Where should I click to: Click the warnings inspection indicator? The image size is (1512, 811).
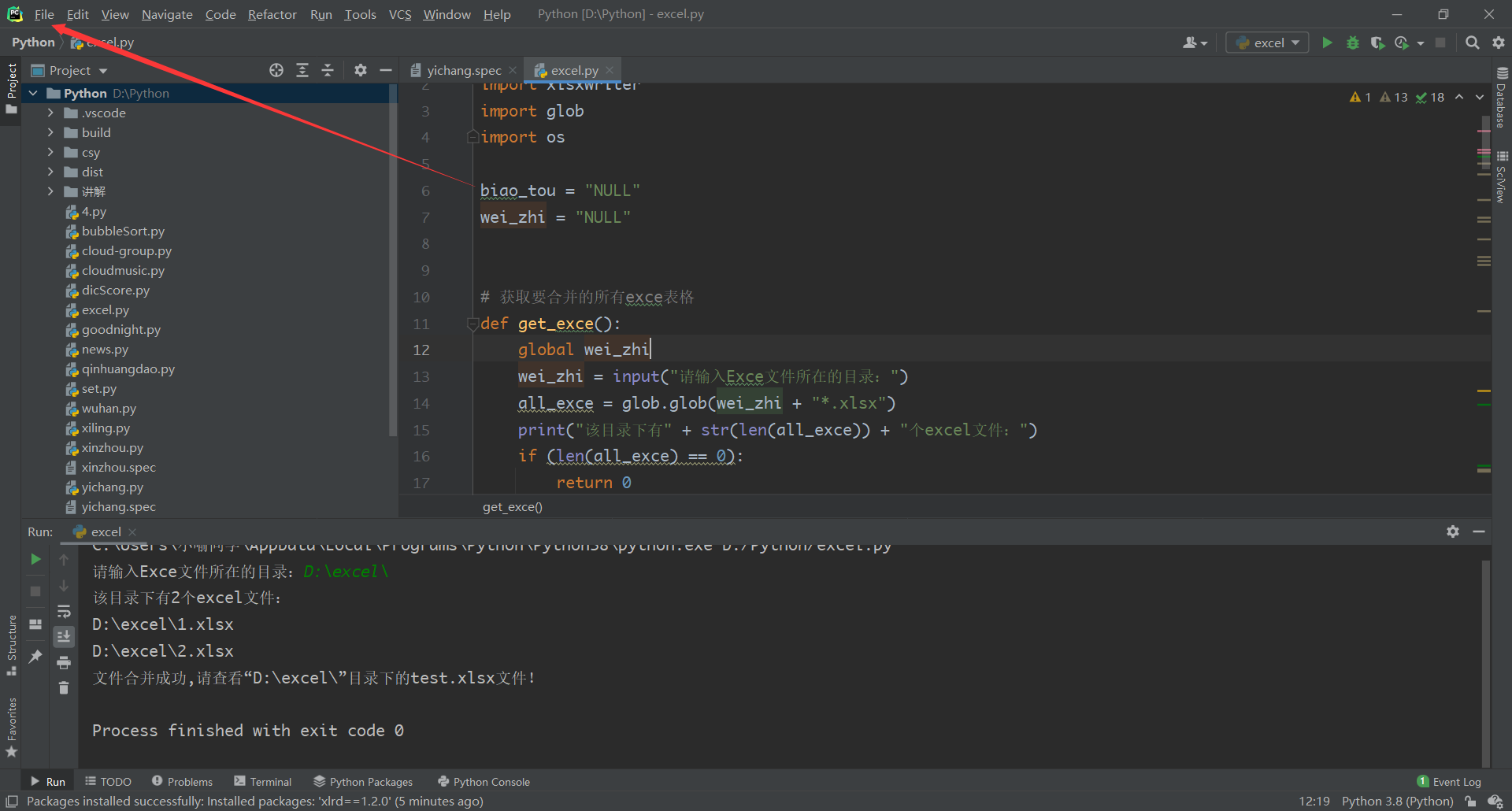(x=1397, y=97)
